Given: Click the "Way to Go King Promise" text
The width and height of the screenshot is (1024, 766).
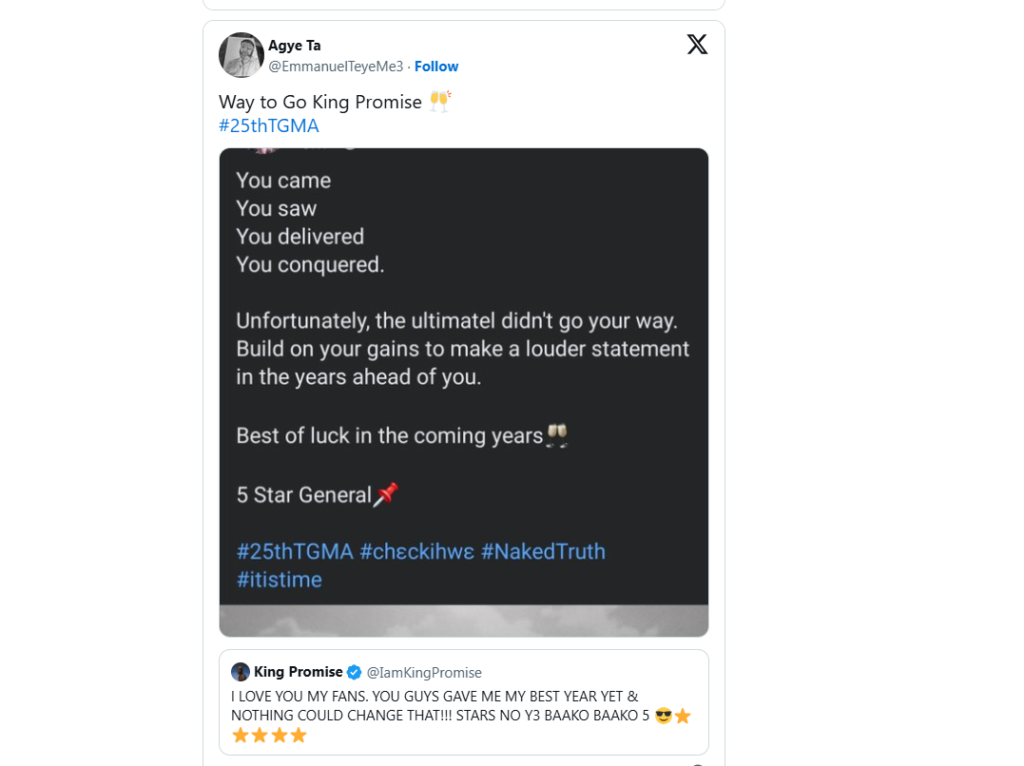Looking at the screenshot, I should (x=320, y=102).
